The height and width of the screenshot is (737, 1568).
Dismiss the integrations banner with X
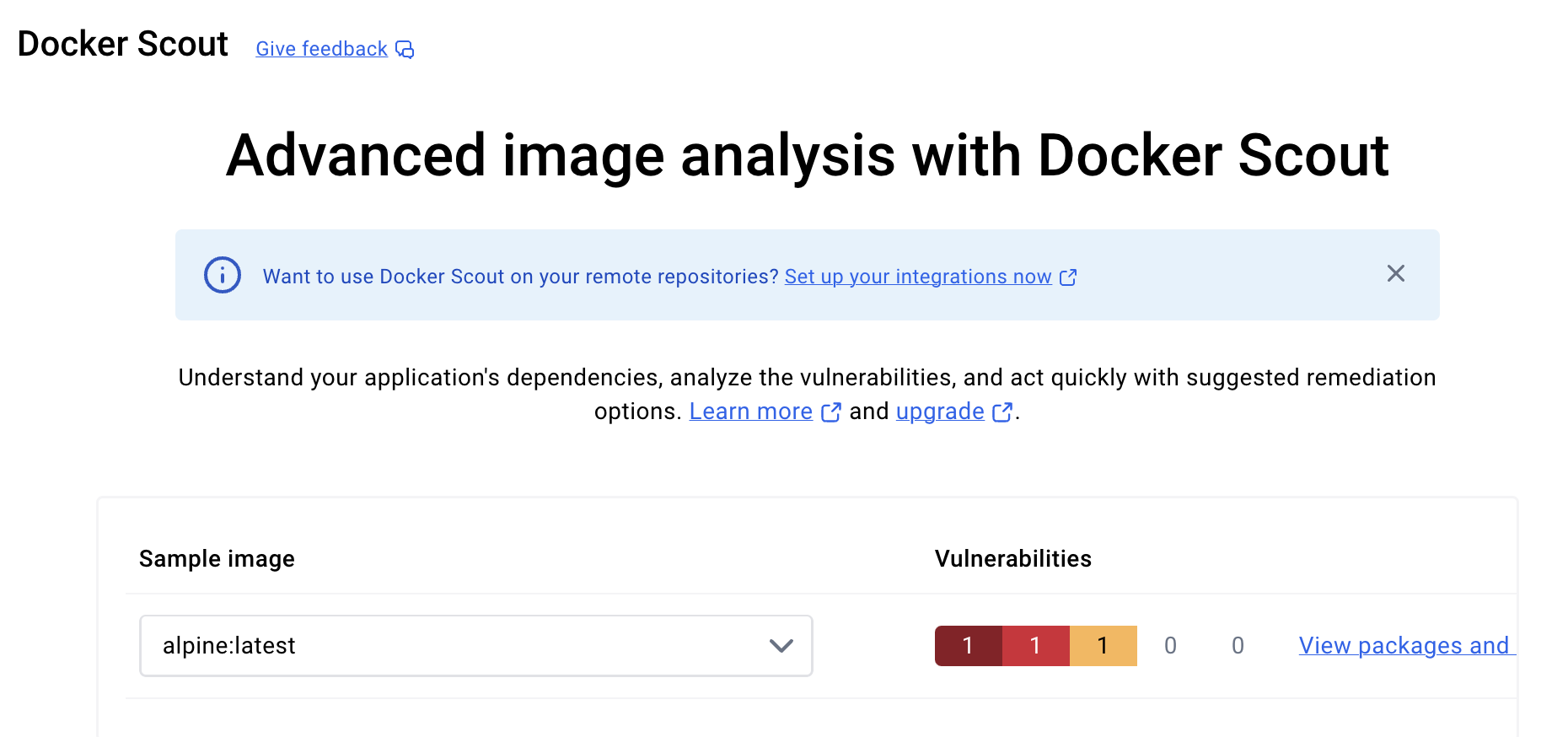click(1396, 273)
